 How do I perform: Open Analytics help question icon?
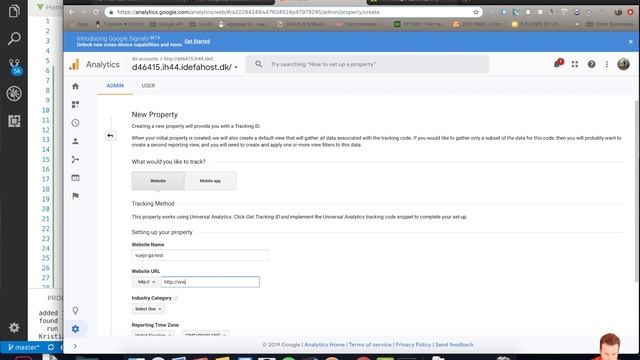click(x=591, y=64)
